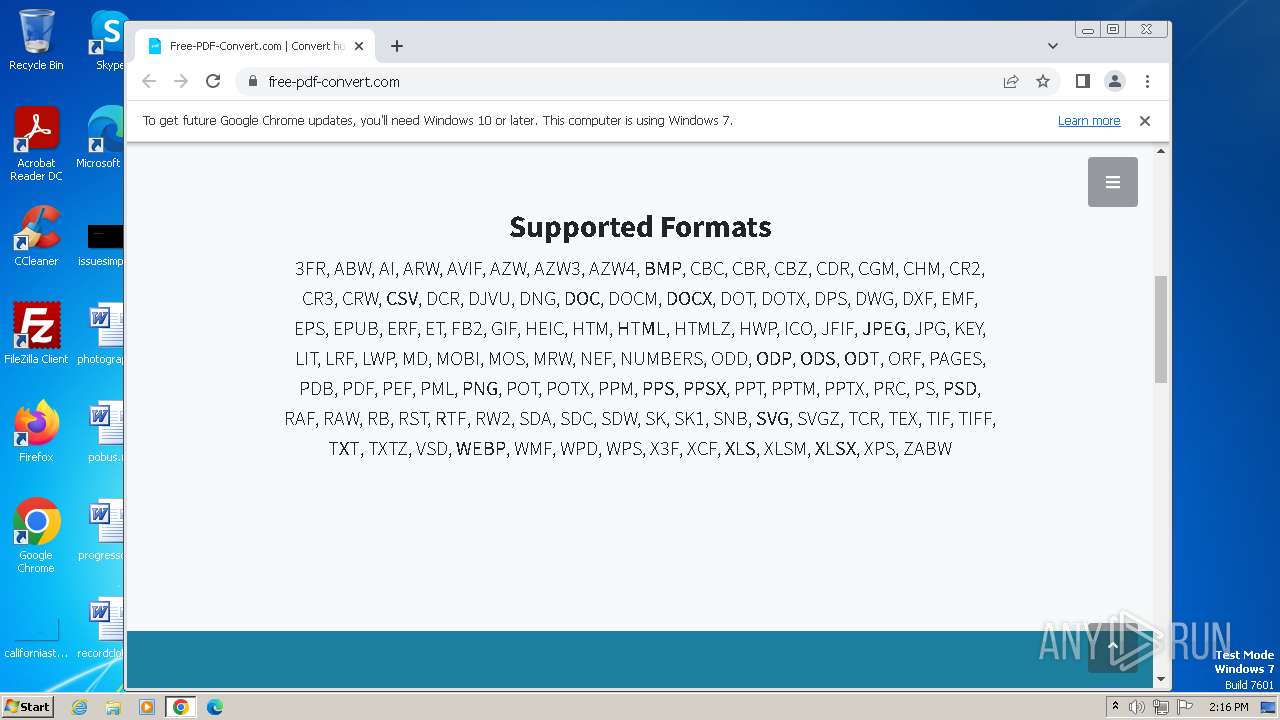Viewport: 1280px width, 720px height.
Task: Open Microsoft Edge from the taskbar
Action: 215,707
